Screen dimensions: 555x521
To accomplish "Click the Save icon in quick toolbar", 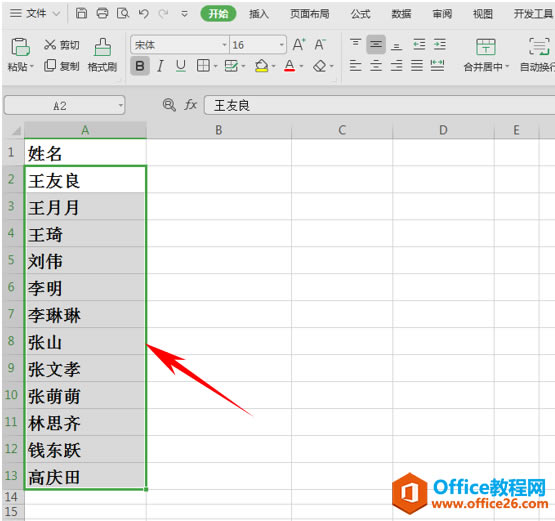I will 81,14.
